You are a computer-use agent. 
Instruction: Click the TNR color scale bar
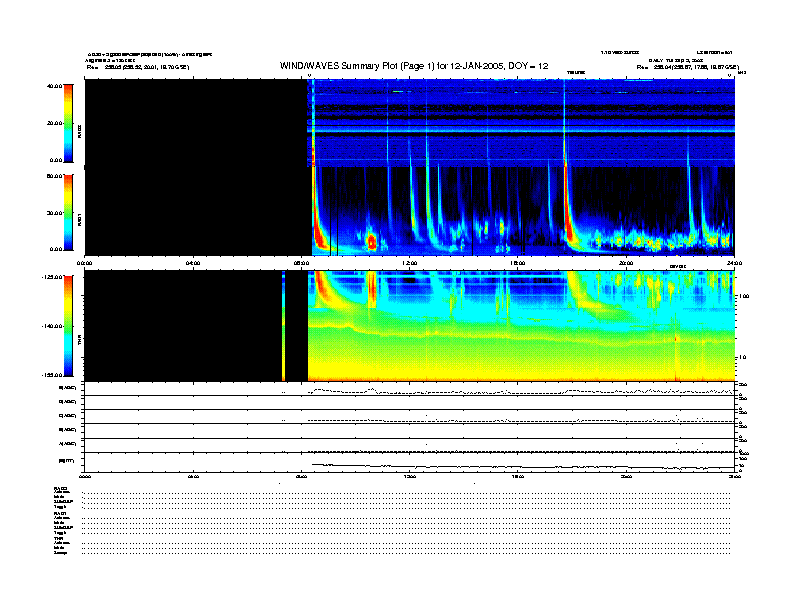click(x=68, y=326)
